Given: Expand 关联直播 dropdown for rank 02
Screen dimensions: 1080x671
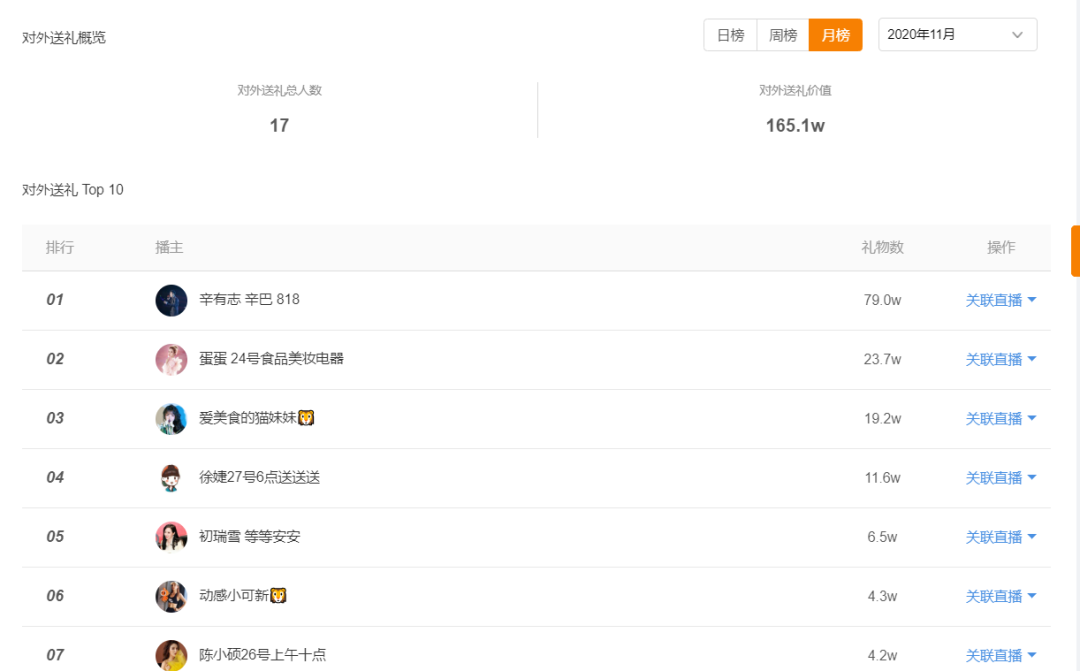Looking at the screenshot, I should [1001, 360].
